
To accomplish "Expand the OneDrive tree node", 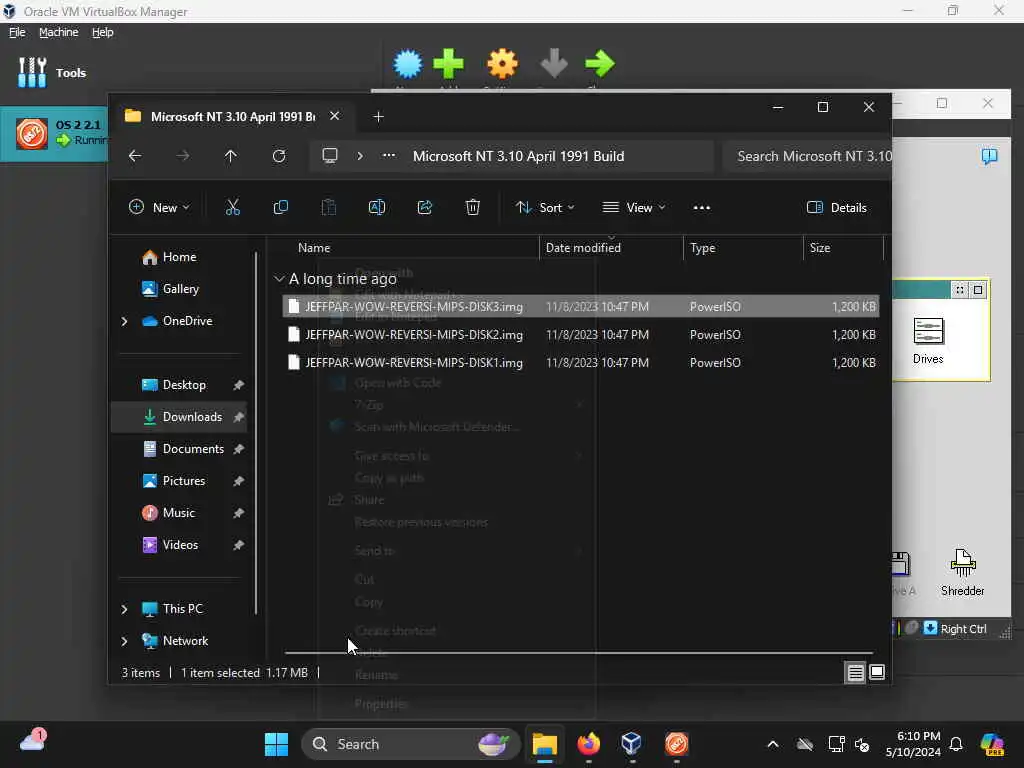I will [x=124, y=321].
